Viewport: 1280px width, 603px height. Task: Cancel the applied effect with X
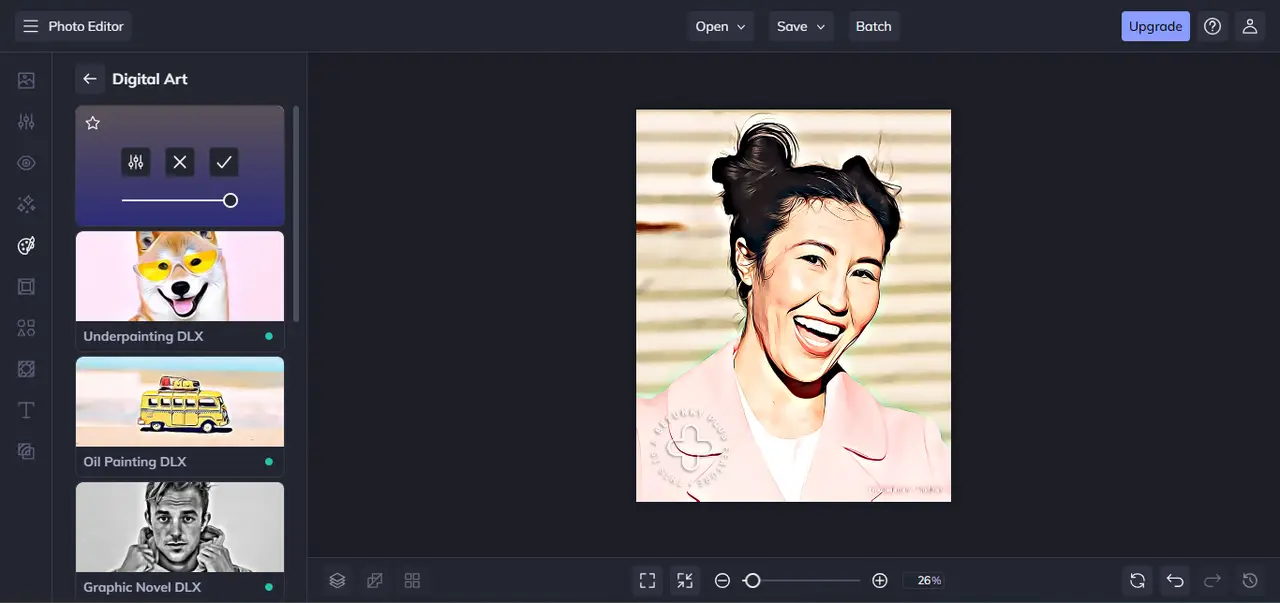(180, 162)
